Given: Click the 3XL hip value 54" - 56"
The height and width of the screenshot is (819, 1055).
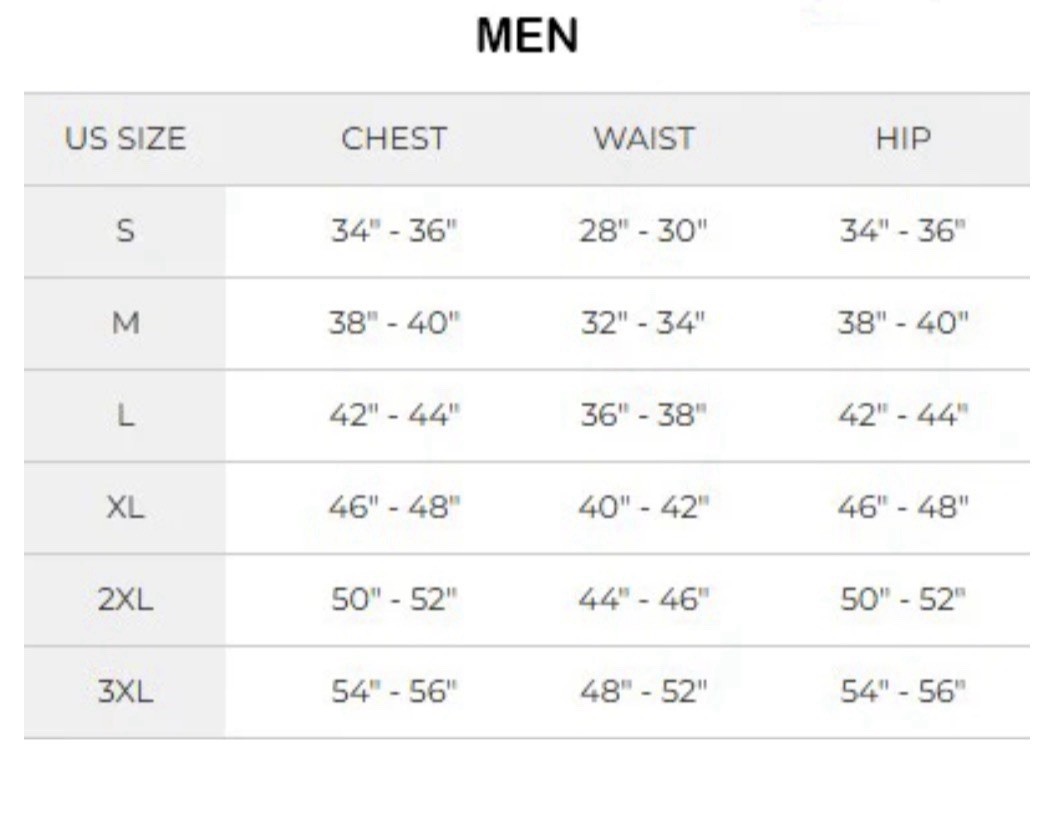Looking at the screenshot, I should 903,692.
